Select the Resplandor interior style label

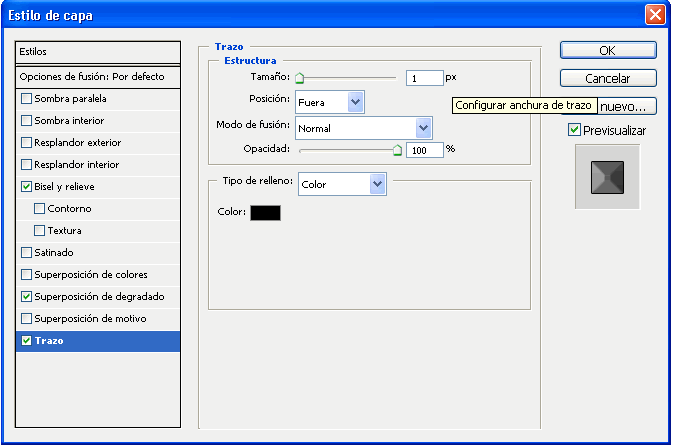click(77, 164)
